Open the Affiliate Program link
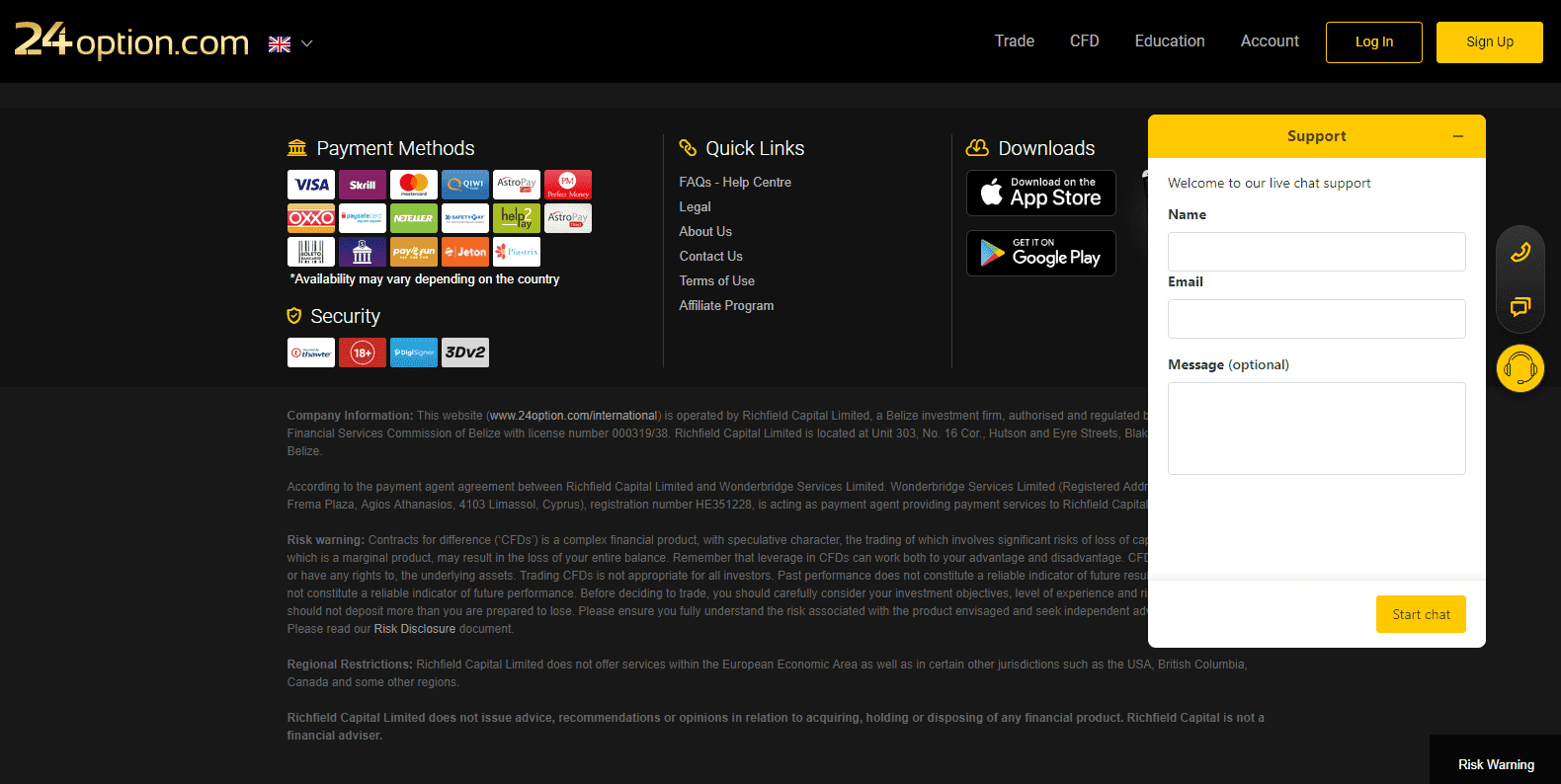 click(x=726, y=306)
